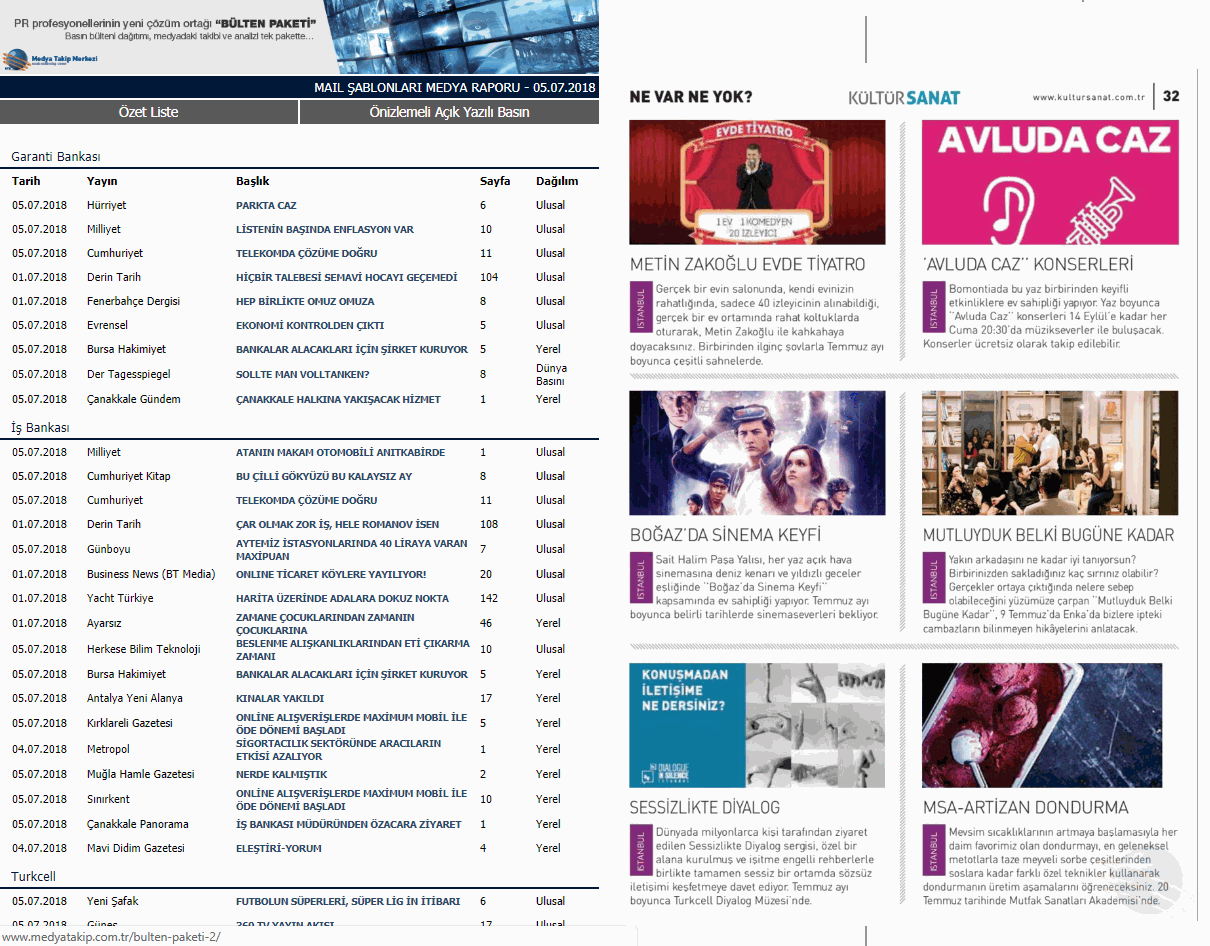Open İŞ BANKASI MÜDÜRÜNDEN ÖZACARA ZİYARET
The width and height of the screenshot is (1210, 946).
click(349, 824)
